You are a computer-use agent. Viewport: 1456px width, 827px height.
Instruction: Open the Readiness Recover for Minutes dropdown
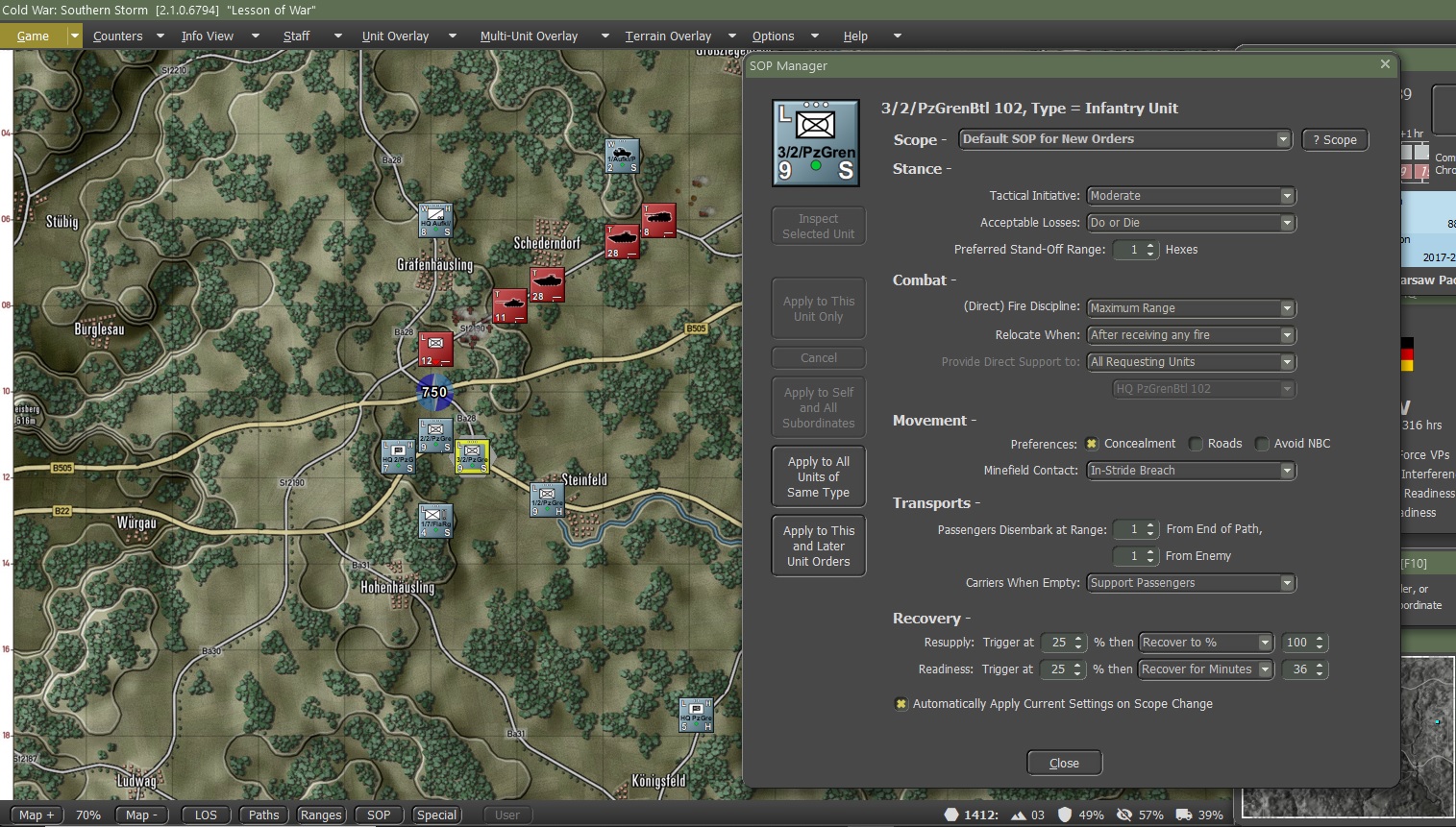(x=1206, y=669)
